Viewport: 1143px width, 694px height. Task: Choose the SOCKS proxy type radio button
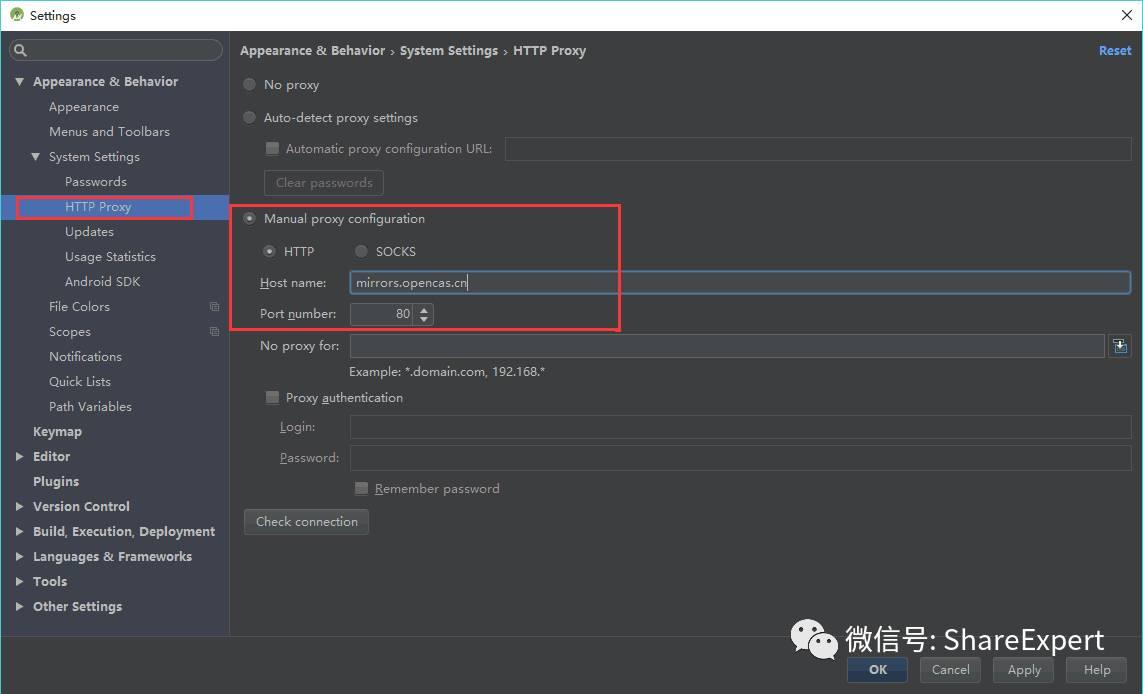361,252
